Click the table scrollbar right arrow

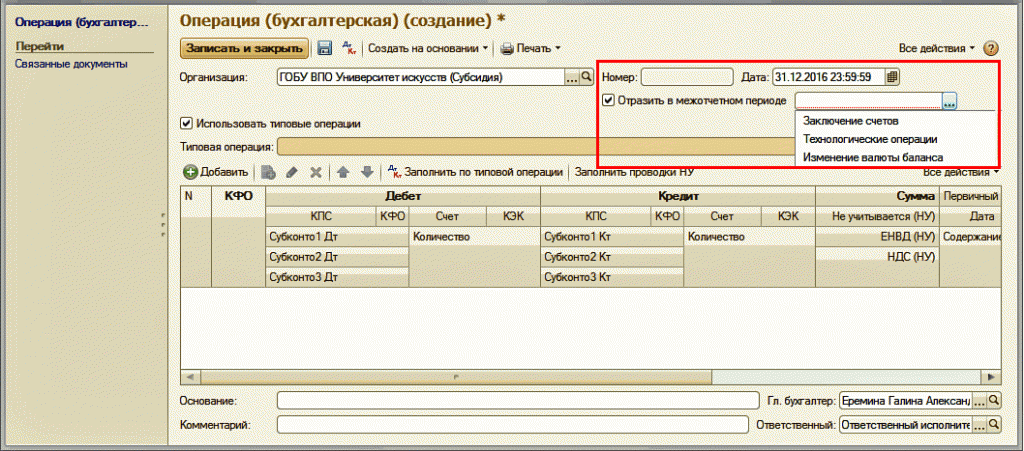991,377
